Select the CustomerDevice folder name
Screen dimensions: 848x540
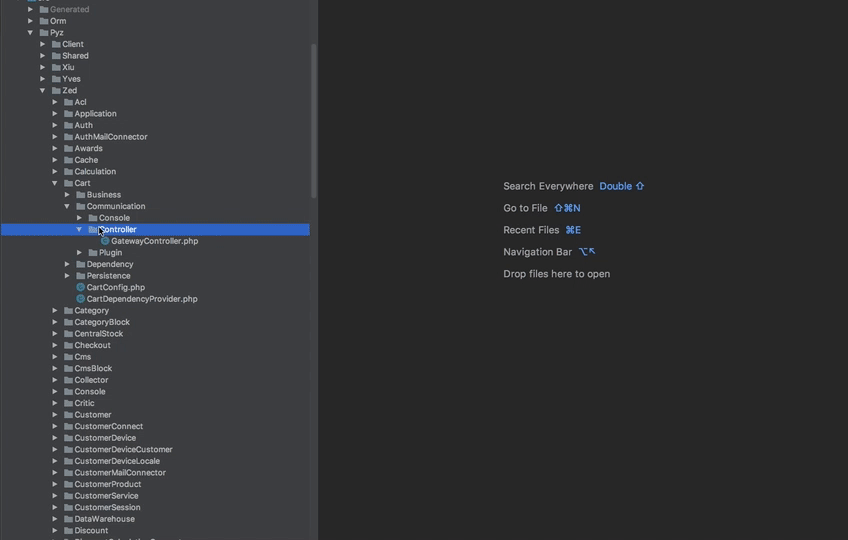pyautogui.click(x=105, y=438)
